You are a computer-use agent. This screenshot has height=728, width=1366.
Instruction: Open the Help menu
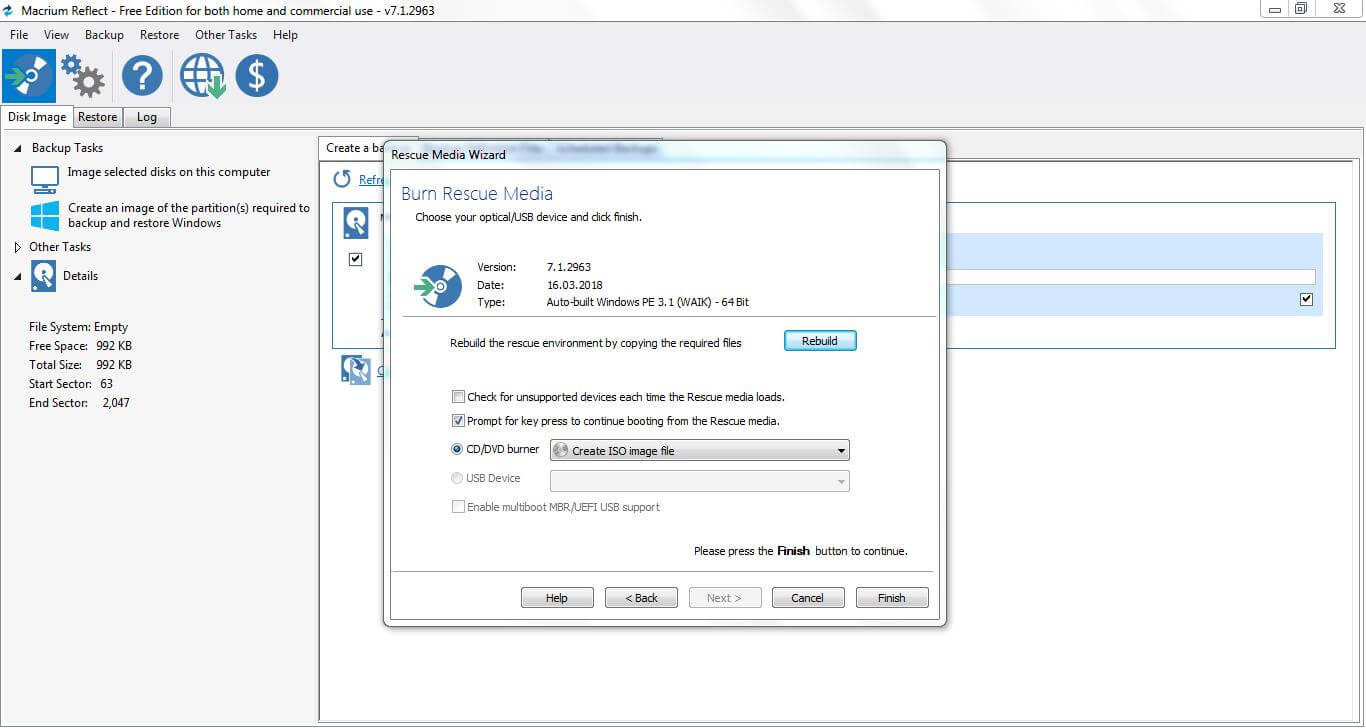[x=286, y=35]
